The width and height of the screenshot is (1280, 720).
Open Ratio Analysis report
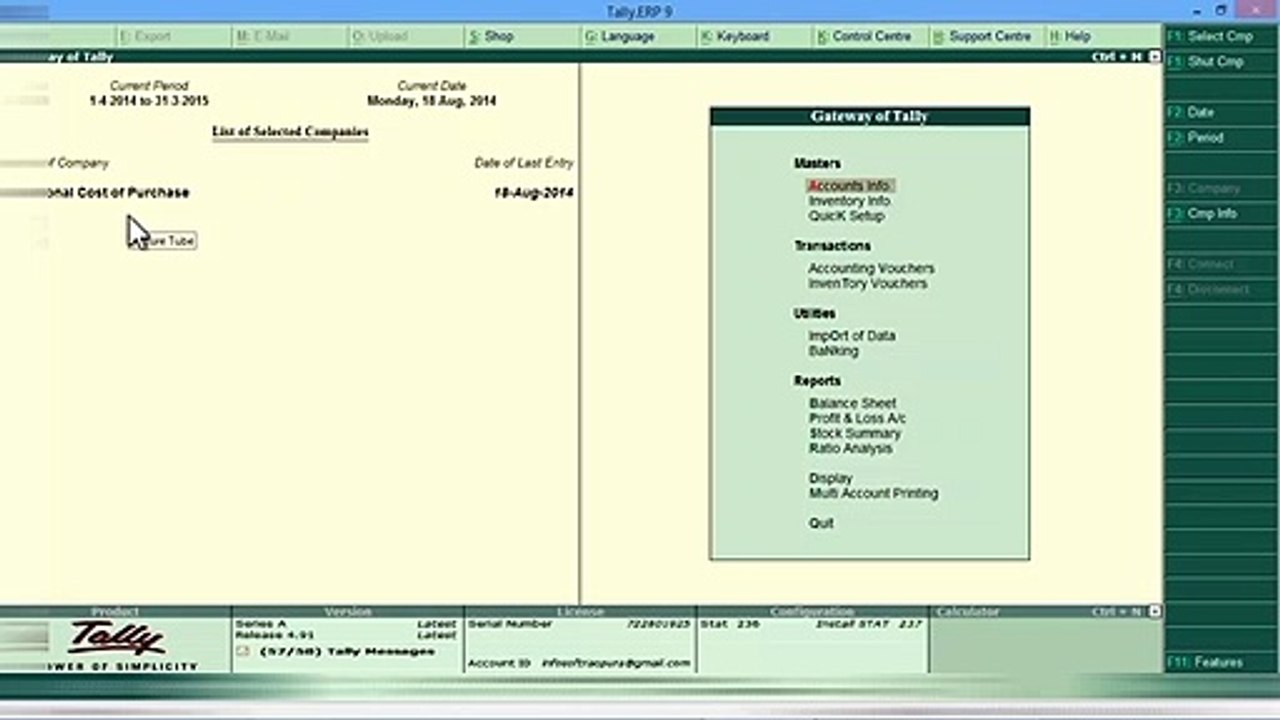point(850,448)
